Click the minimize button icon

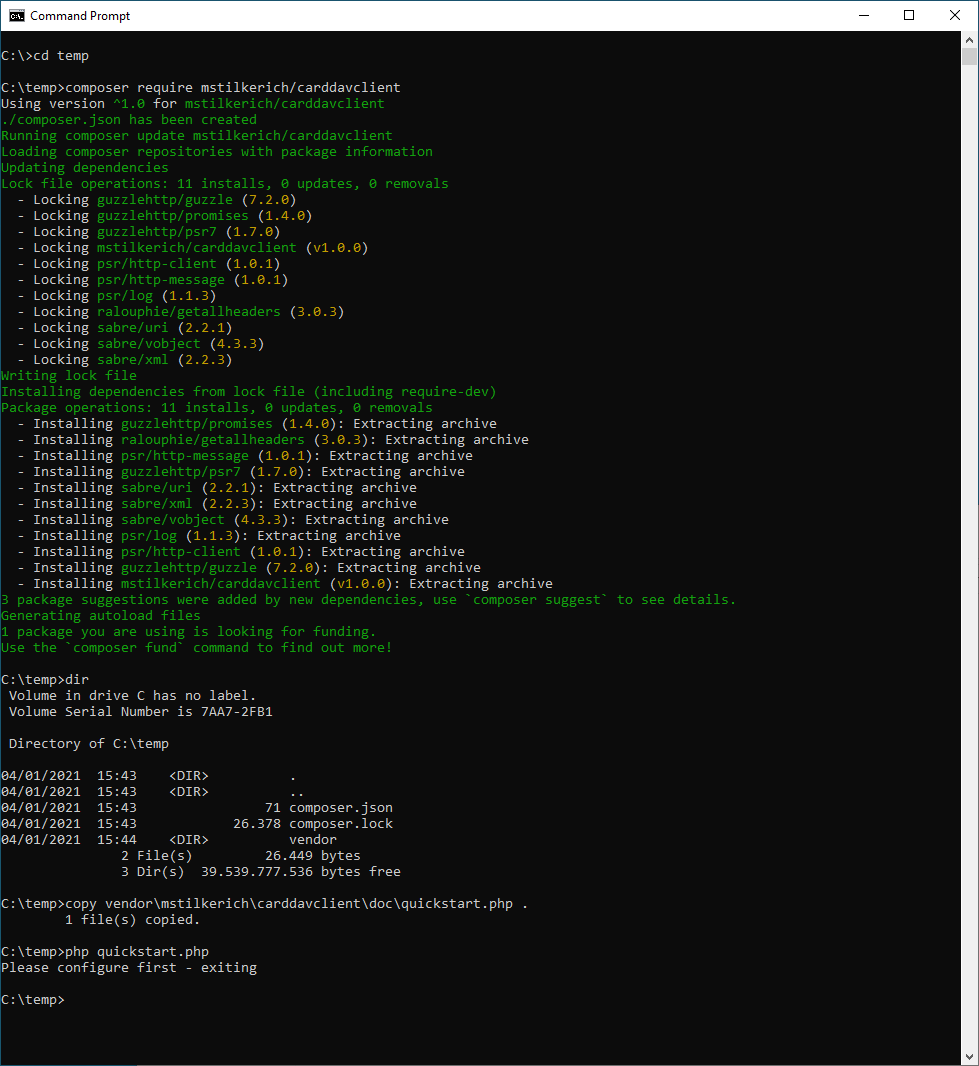click(x=864, y=15)
